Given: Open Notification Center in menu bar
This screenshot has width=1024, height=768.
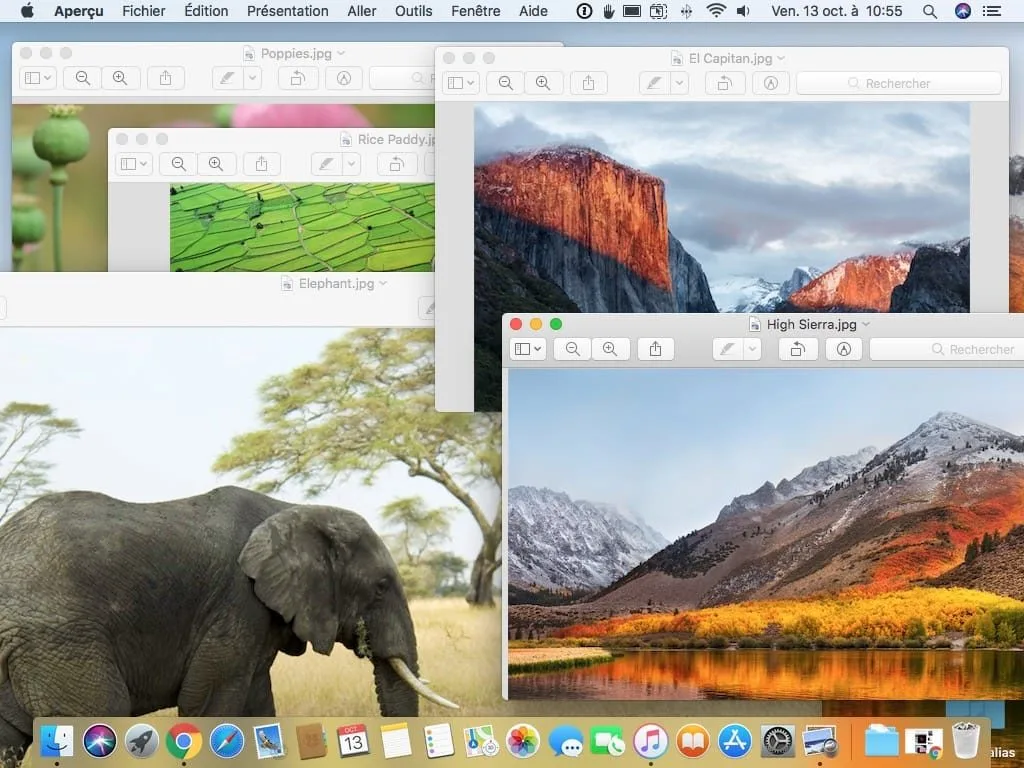Looking at the screenshot, I should (991, 11).
